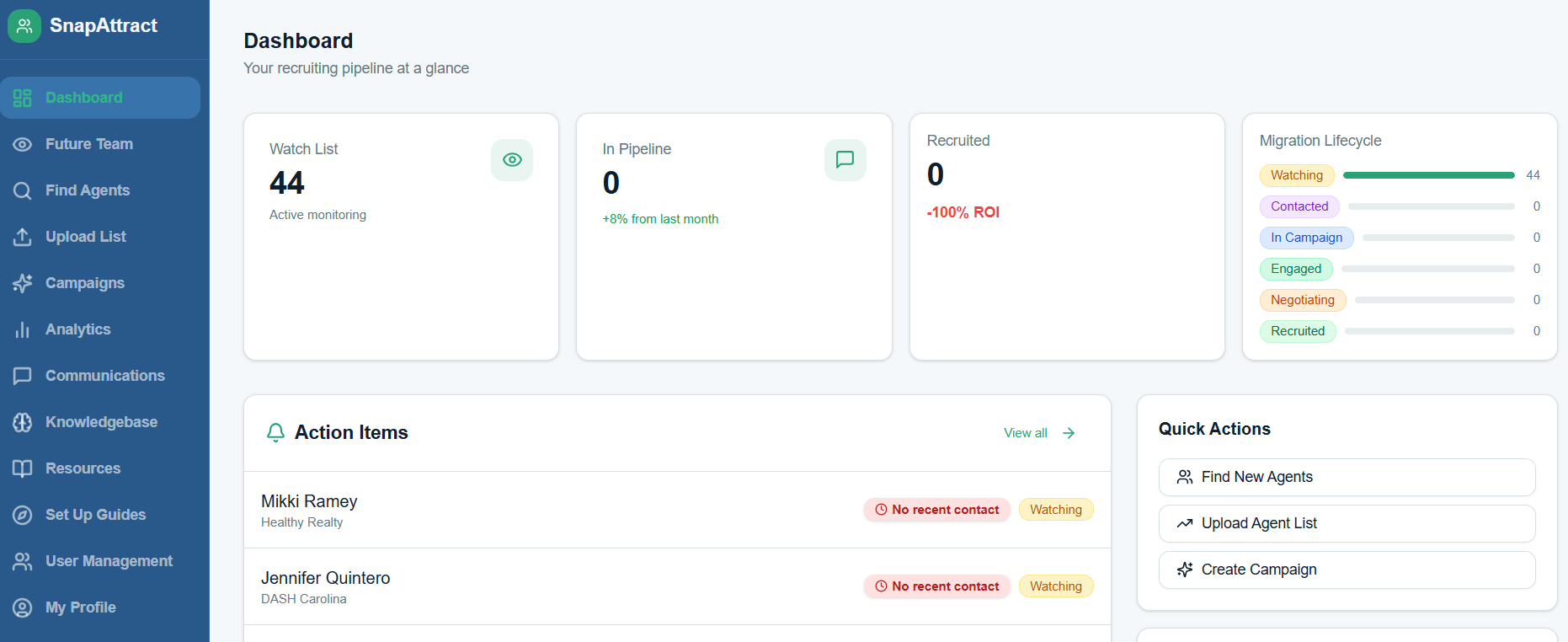Click the Watching progress bar in Migration Lifecycle
This screenshot has width=1568, height=642.
click(x=1428, y=175)
